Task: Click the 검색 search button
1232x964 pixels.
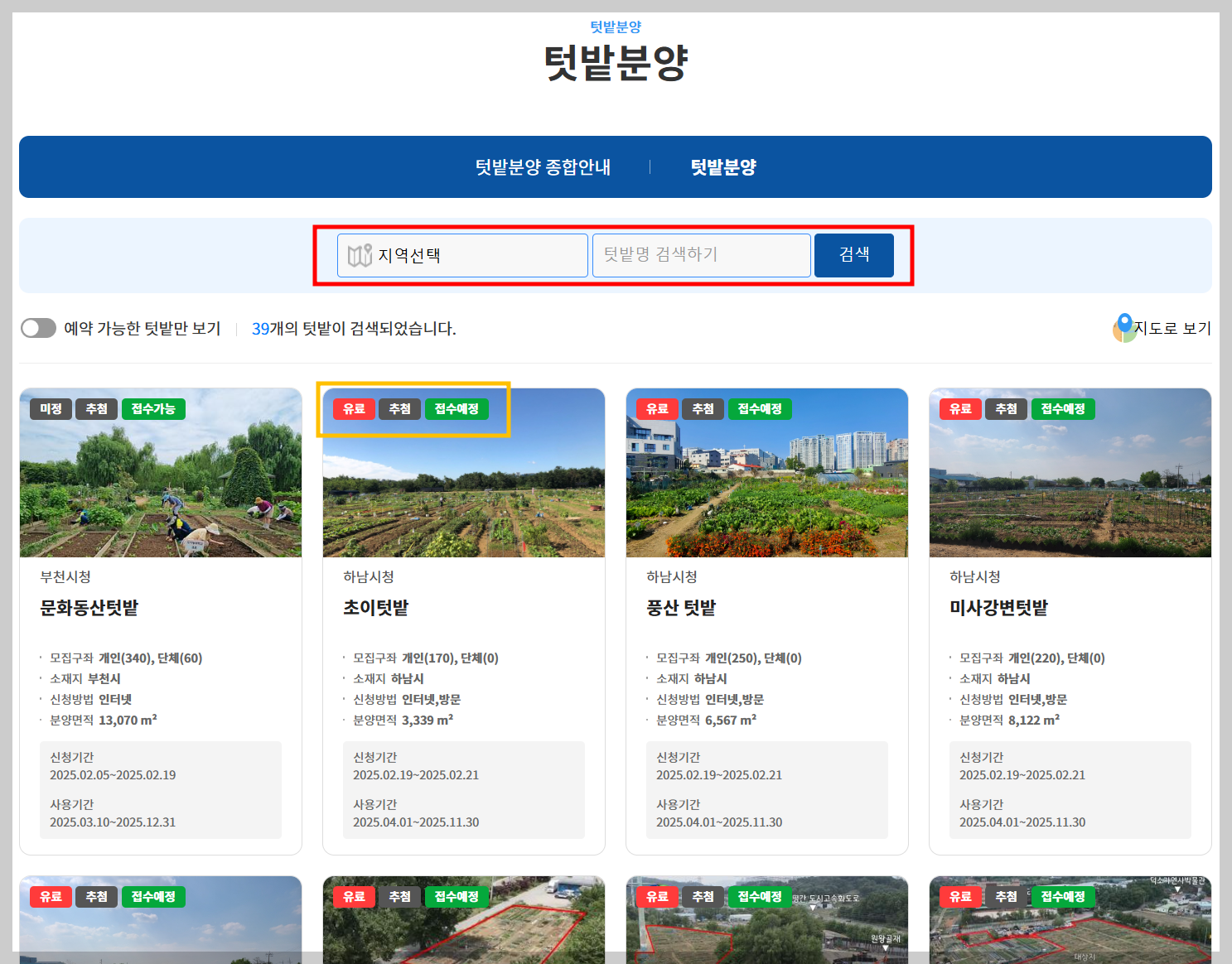Action: tap(854, 255)
